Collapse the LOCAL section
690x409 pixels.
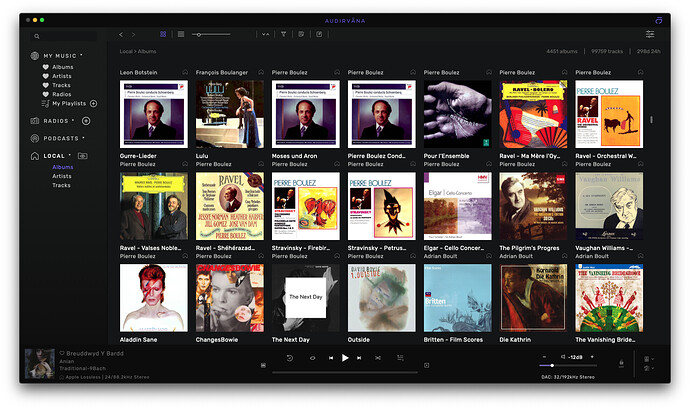[x=54, y=156]
